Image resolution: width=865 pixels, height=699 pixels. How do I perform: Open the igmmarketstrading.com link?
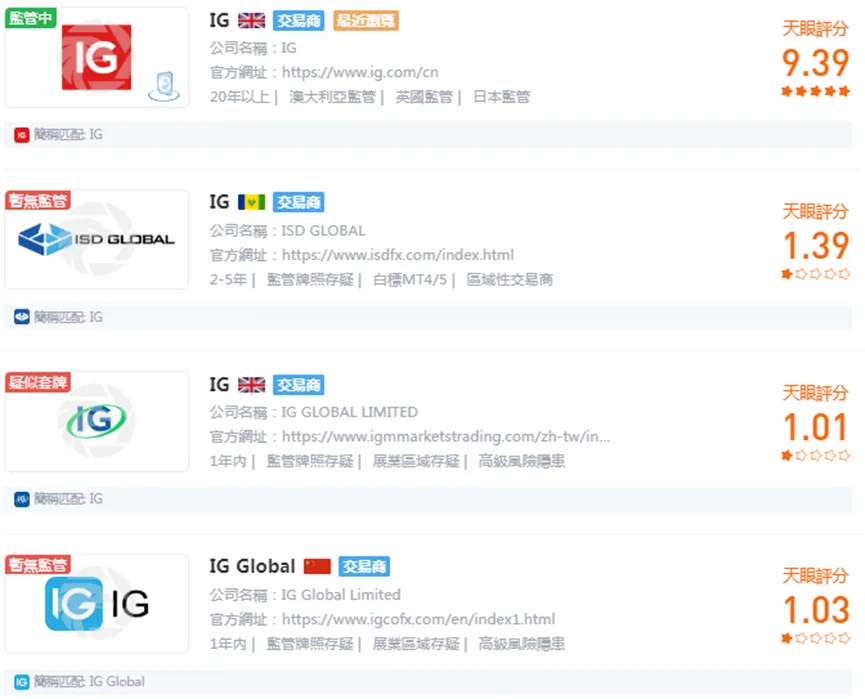coord(446,437)
